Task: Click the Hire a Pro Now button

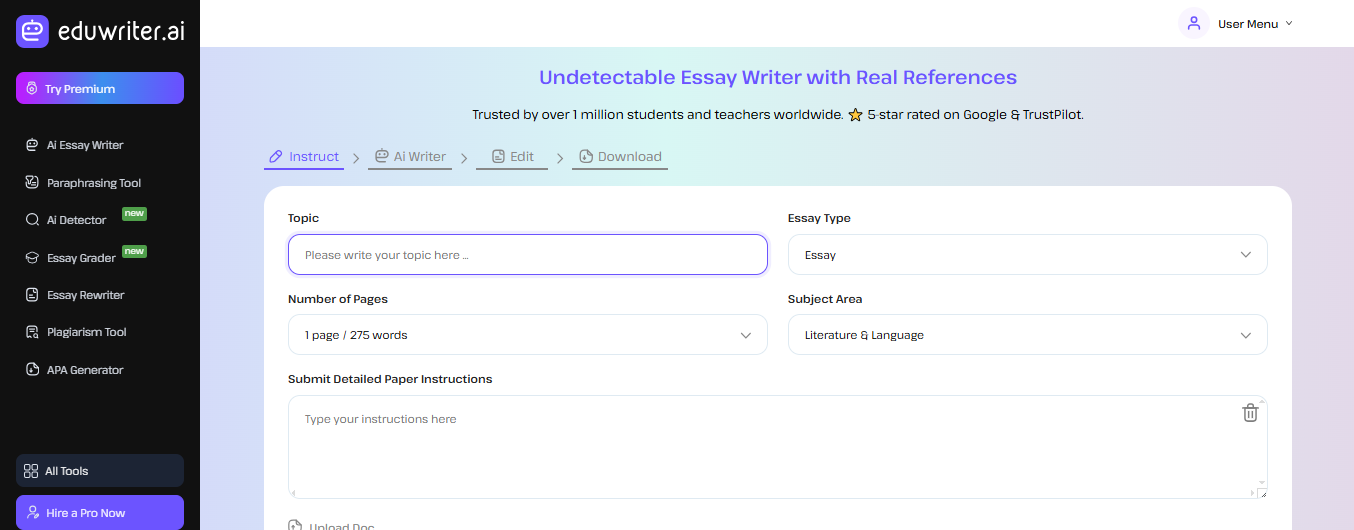Action: pyautogui.click(x=100, y=512)
